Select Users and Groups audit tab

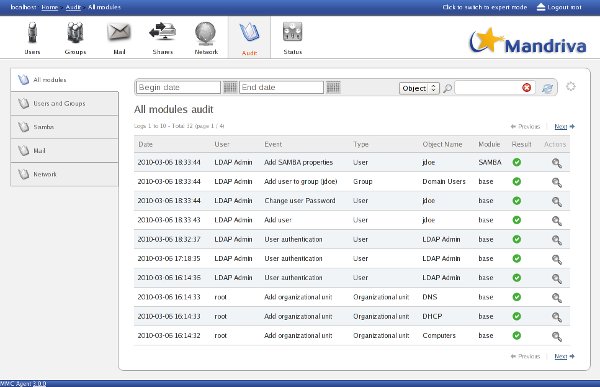pyautogui.click(x=64, y=104)
